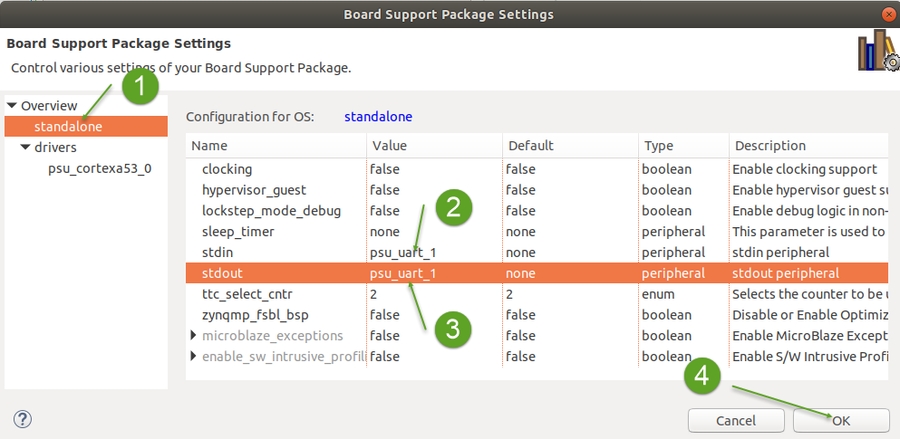The width and height of the screenshot is (900, 439).
Task: Click the help question mark icon
Action: click(x=23, y=419)
